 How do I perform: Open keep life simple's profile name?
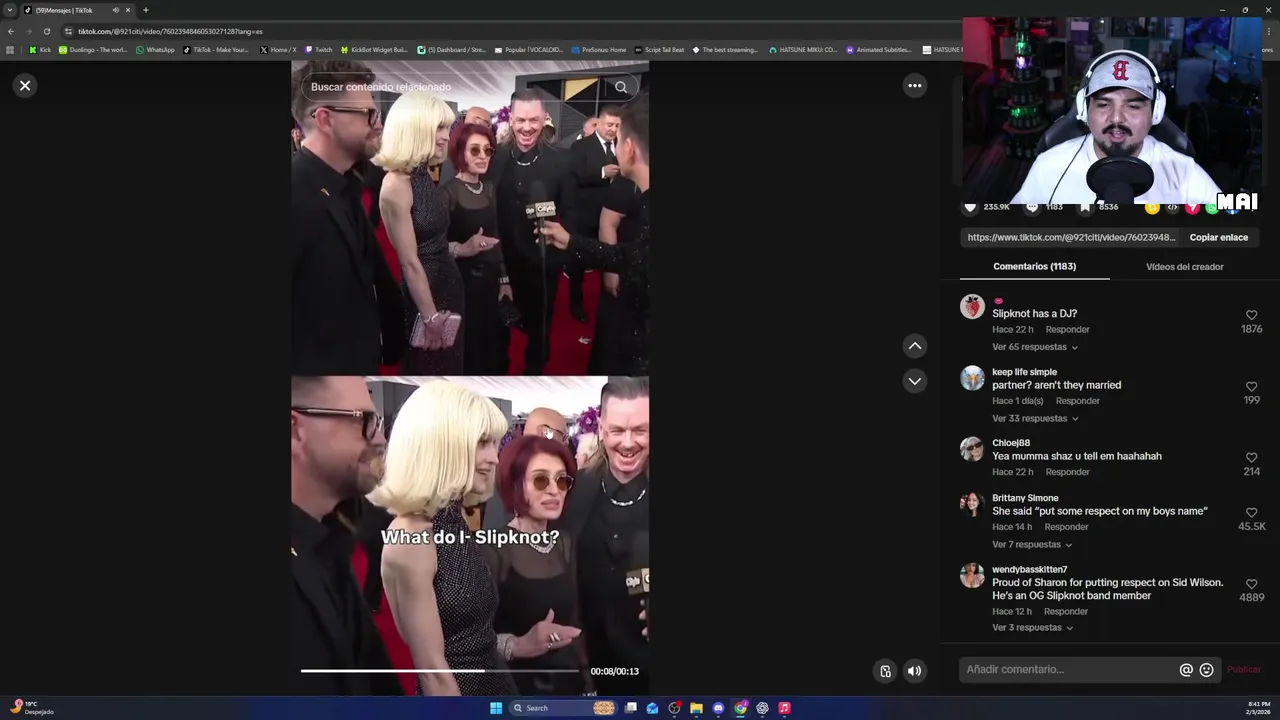pos(1024,372)
